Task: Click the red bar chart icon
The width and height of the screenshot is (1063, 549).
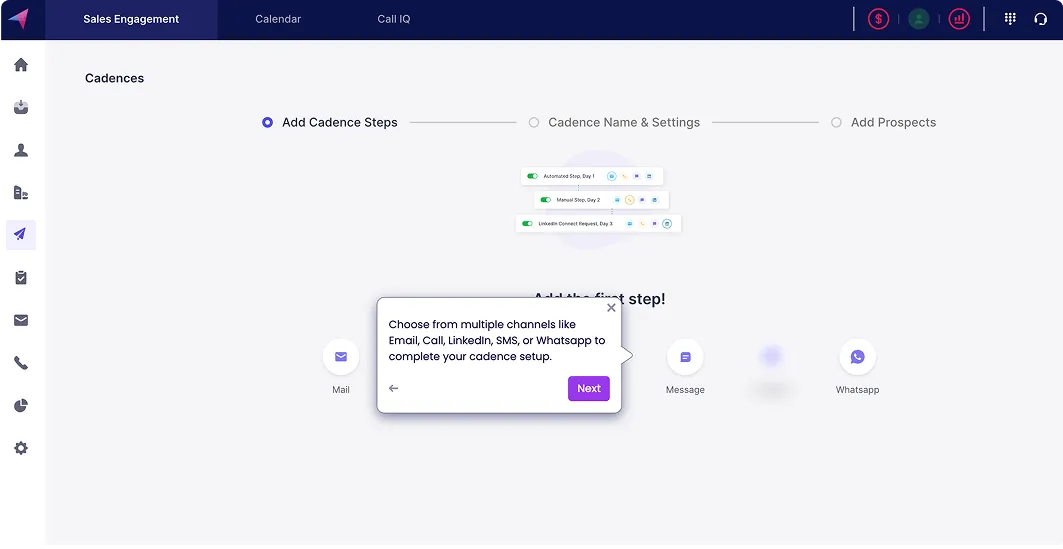Action: coord(959,19)
